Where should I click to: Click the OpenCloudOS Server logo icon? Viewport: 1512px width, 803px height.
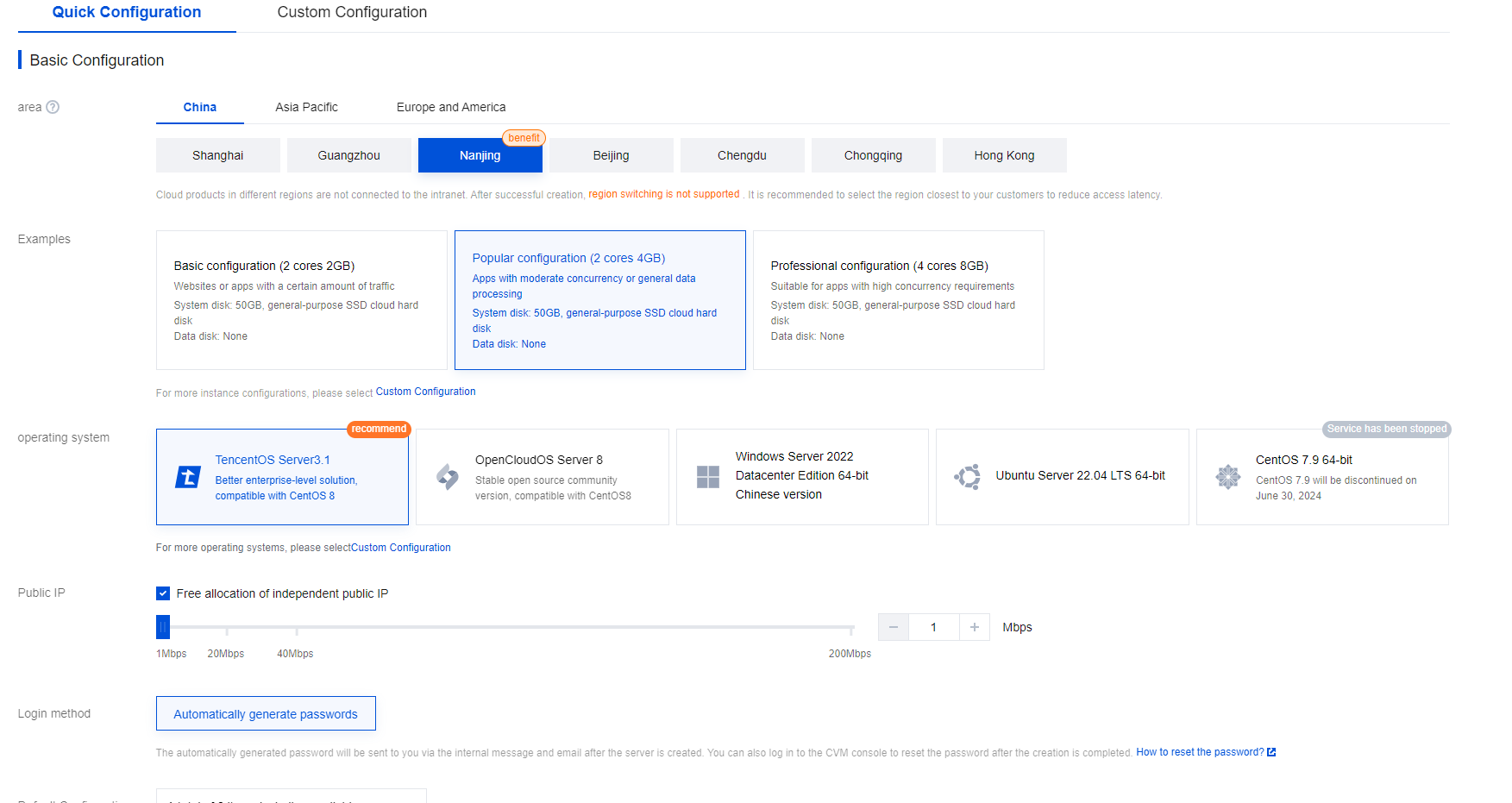click(448, 476)
